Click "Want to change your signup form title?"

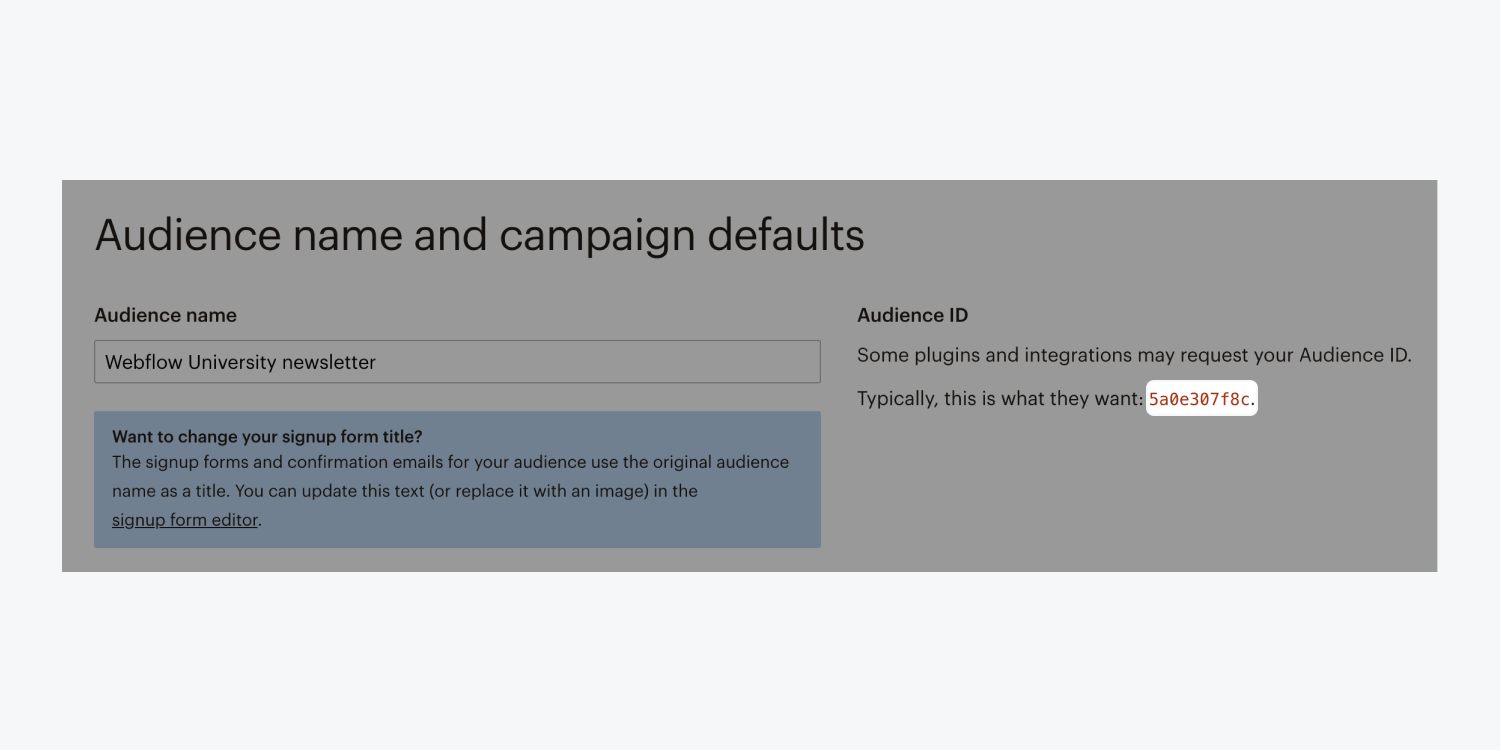[267, 437]
